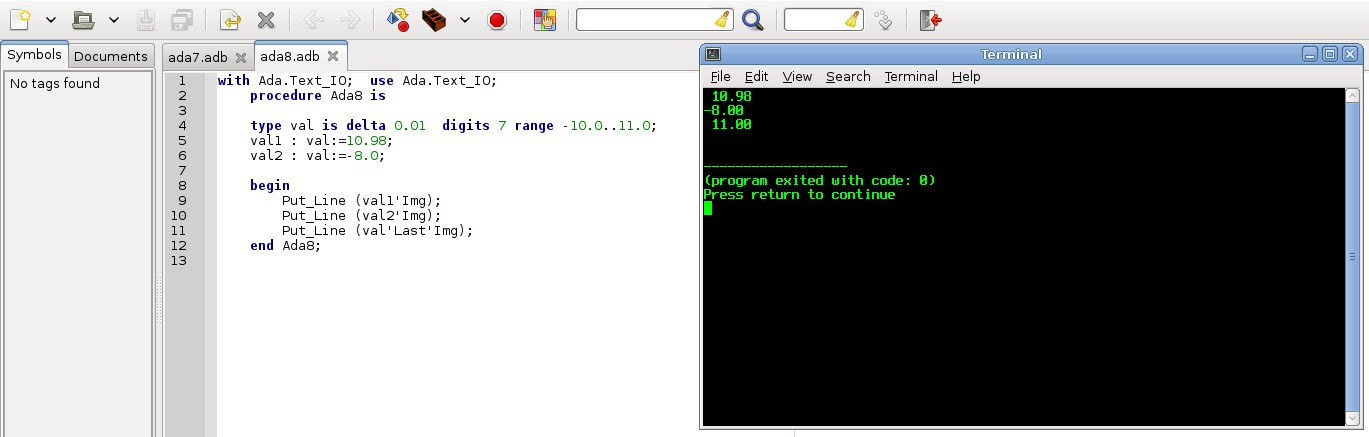The width and height of the screenshot is (1369, 437).
Task: Close the current file with X icon
Action: tap(266, 19)
